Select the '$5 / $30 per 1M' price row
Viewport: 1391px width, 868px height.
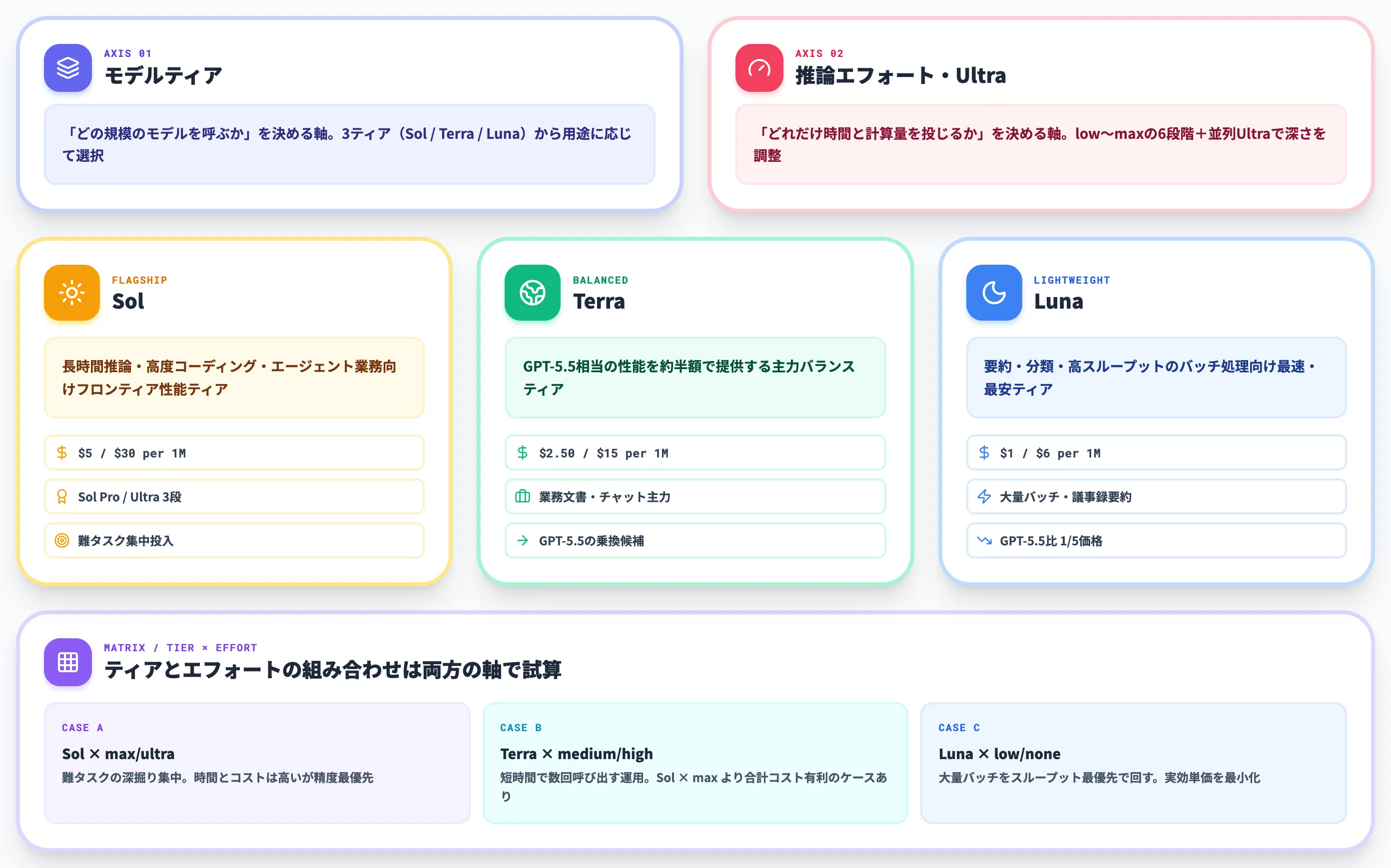click(x=234, y=453)
